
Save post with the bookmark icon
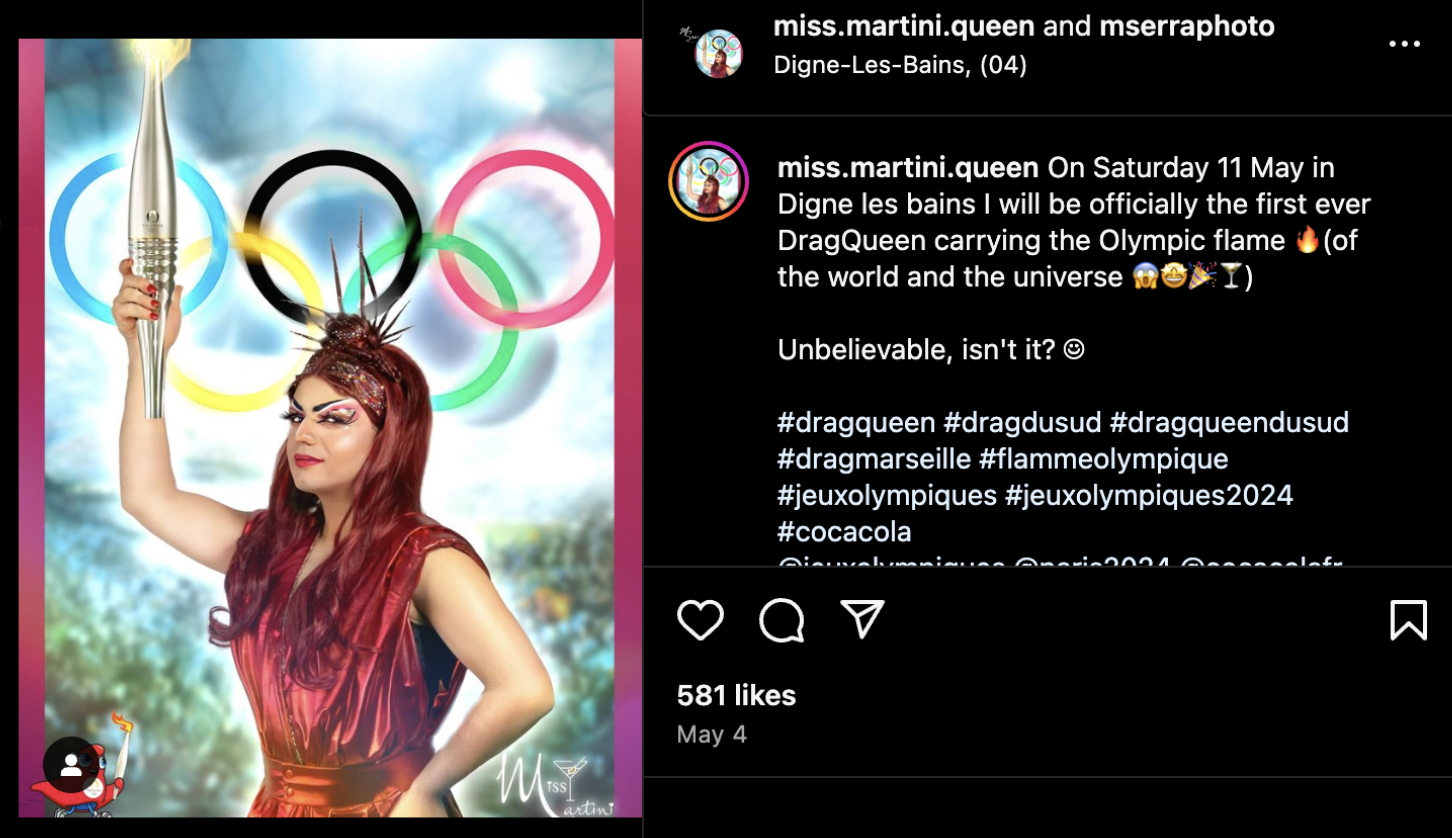click(1408, 620)
